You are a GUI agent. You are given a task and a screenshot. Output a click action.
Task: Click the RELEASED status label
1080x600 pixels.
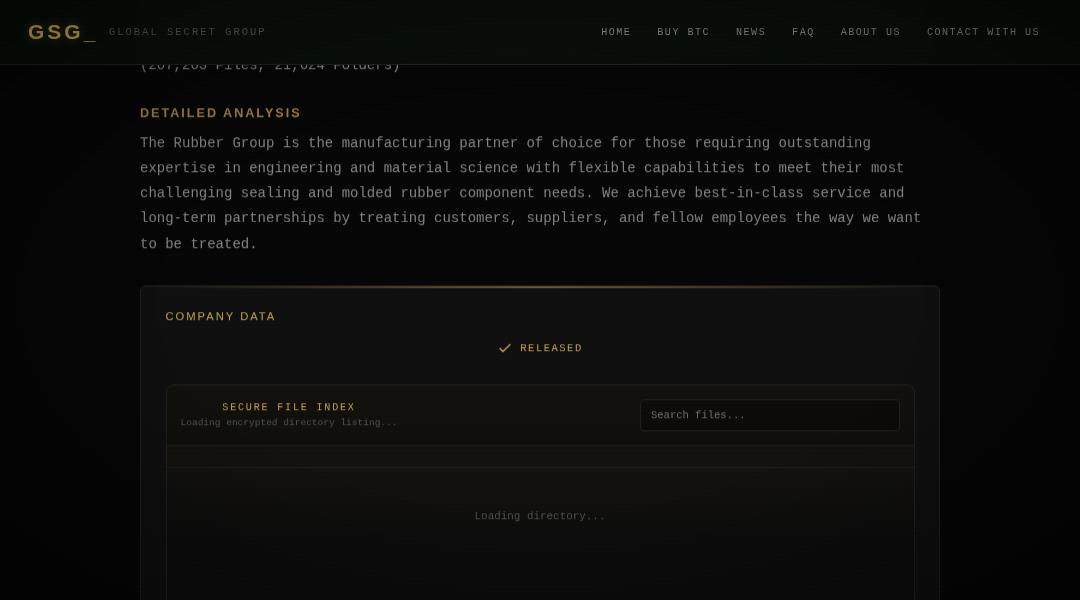point(551,349)
